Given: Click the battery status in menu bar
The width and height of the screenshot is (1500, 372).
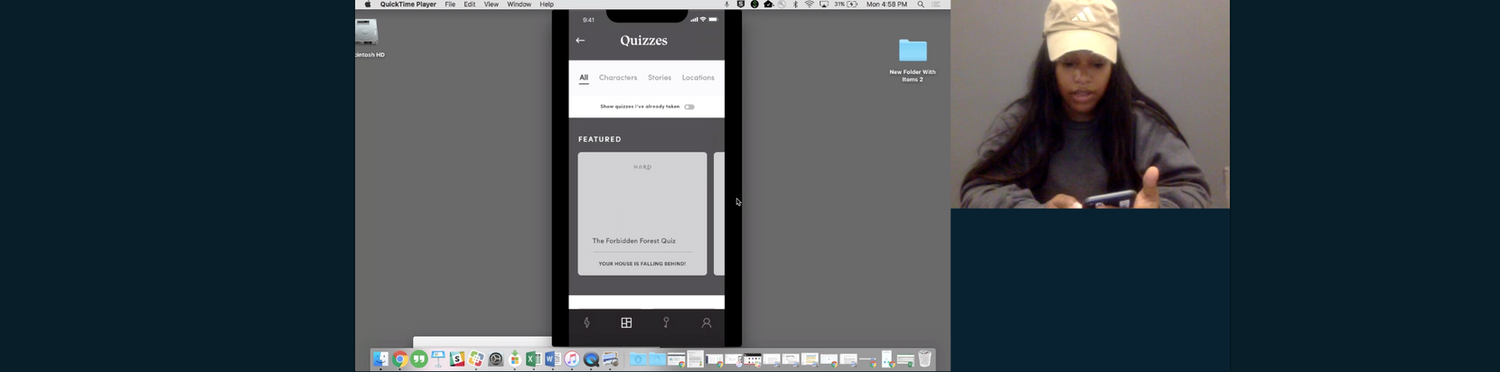Looking at the screenshot, I should 846,4.
